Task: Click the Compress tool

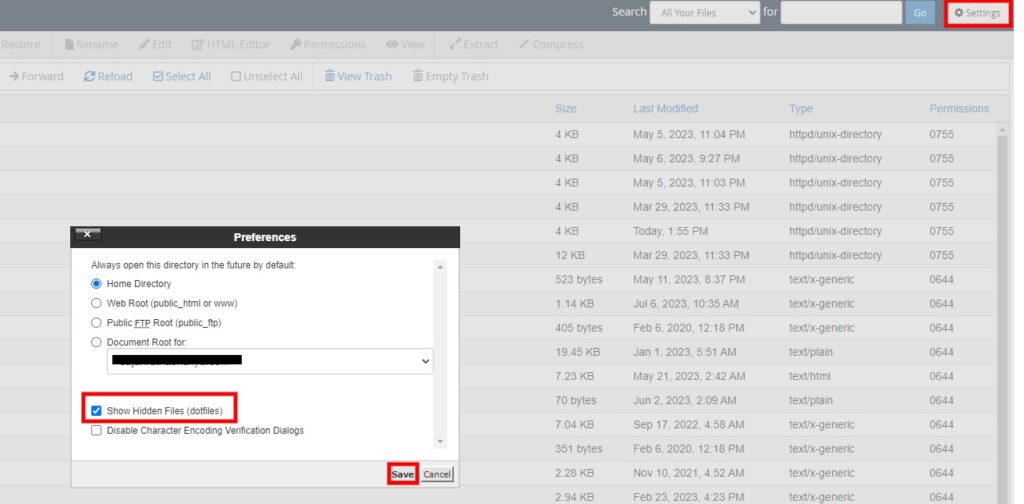Action: [551, 44]
